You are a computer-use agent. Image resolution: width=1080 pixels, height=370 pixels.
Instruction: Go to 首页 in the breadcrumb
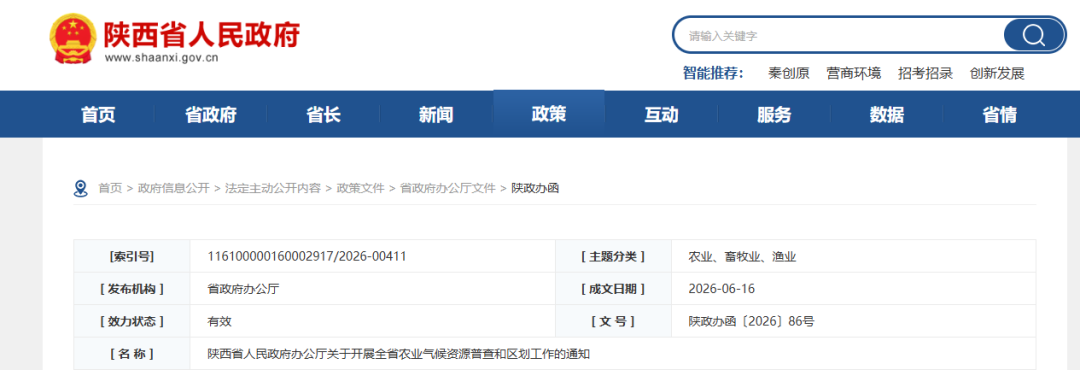pyautogui.click(x=110, y=188)
